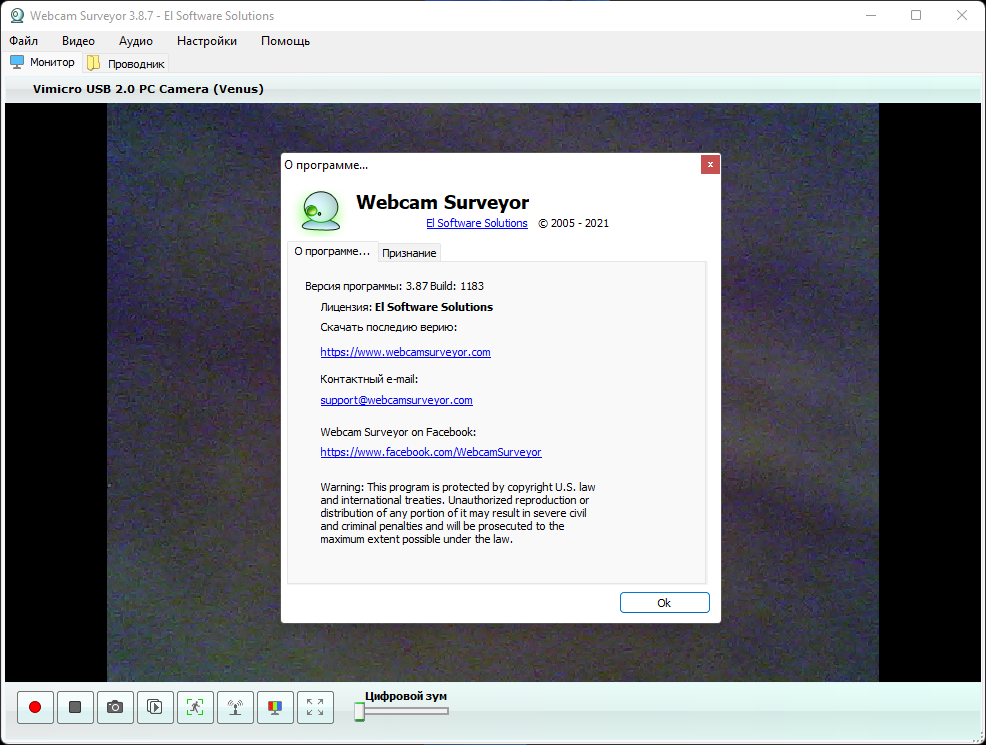The height and width of the screenshot is (745, 986).
Task: Switch to the Проводник tab
Action: pos(126,63)
